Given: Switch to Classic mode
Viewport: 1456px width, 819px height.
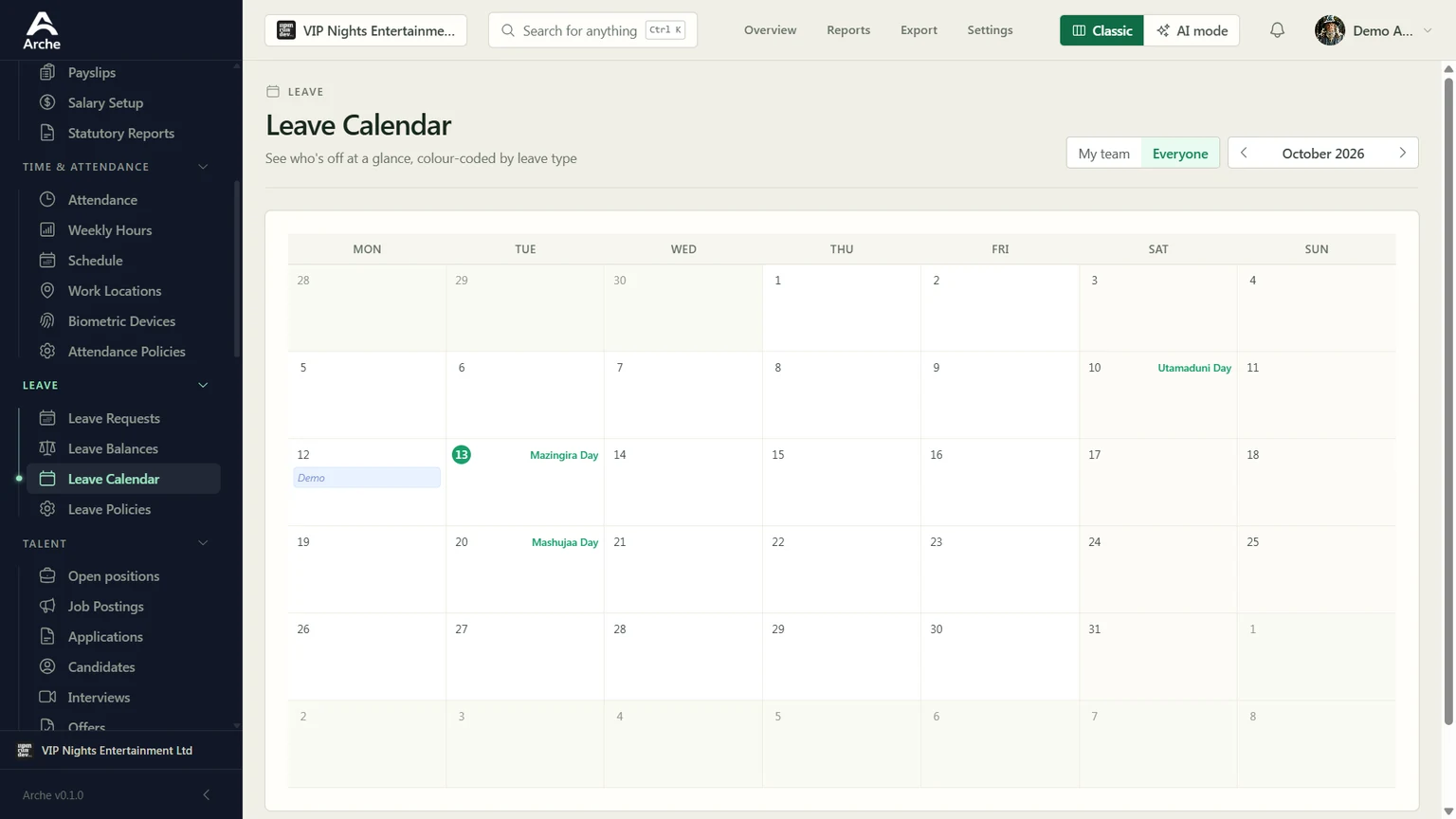Looking at the screenshot, I should point(1101,30).
